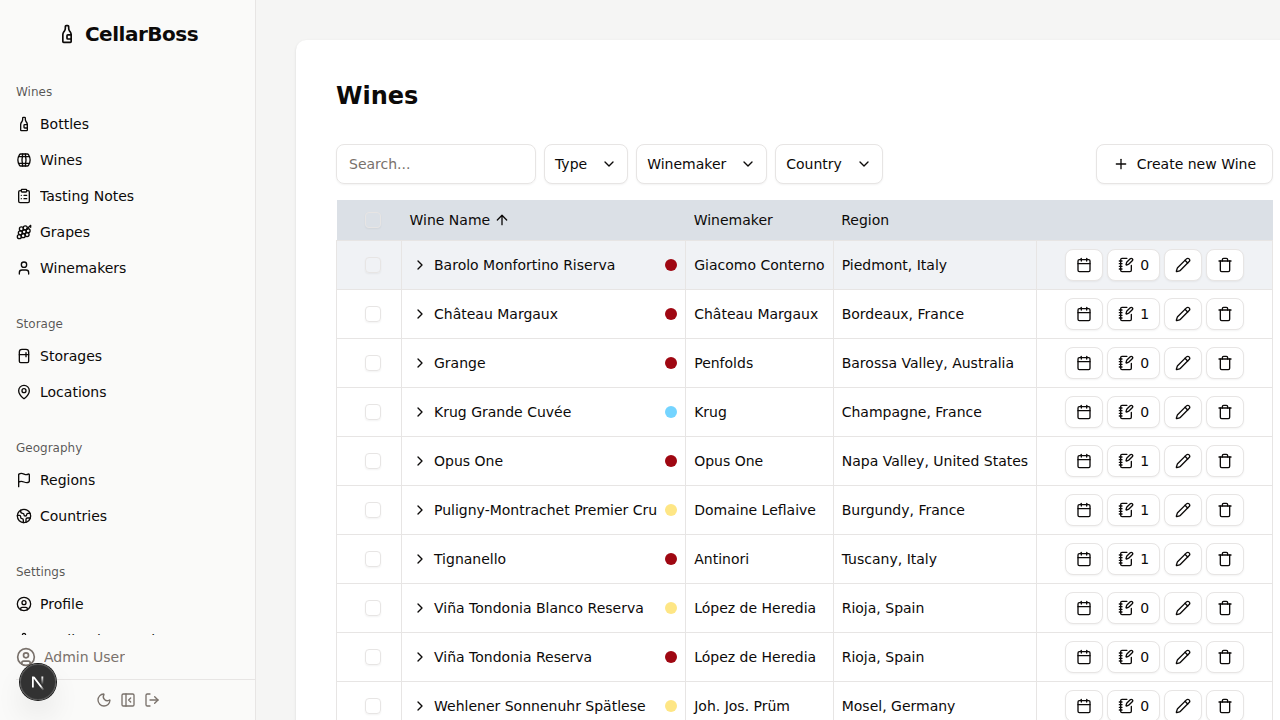The width and height of the screenshot is (1280, 720).
Task: Open tasting notes icon for Château Margaux
Action: coord(1133,314)
